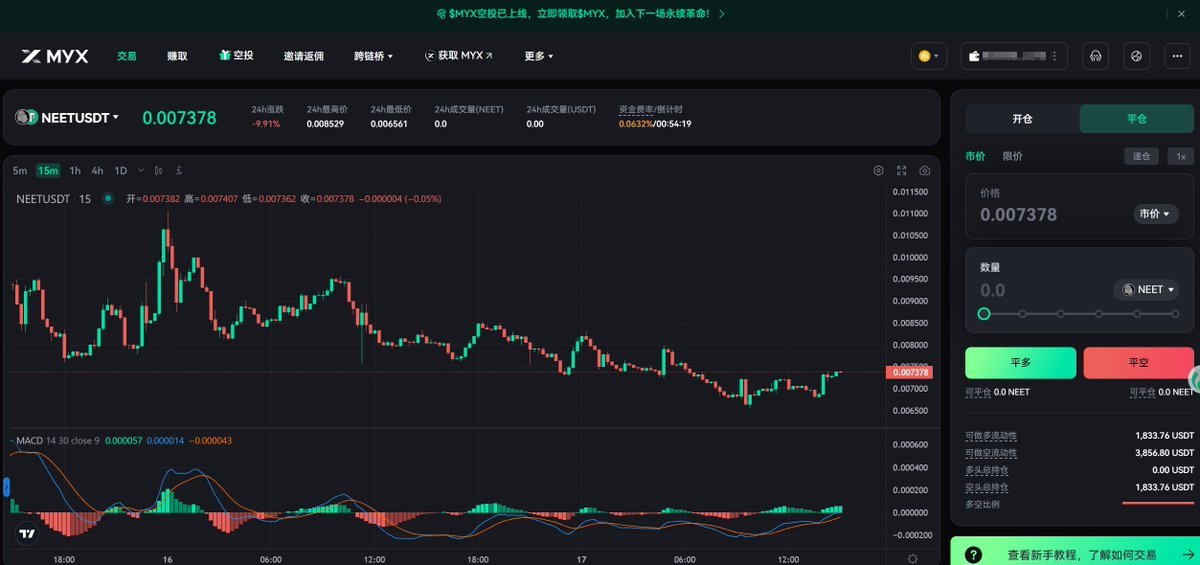Select the 4h chart interval
The image size is (1200, 565).
coord(97,171)
